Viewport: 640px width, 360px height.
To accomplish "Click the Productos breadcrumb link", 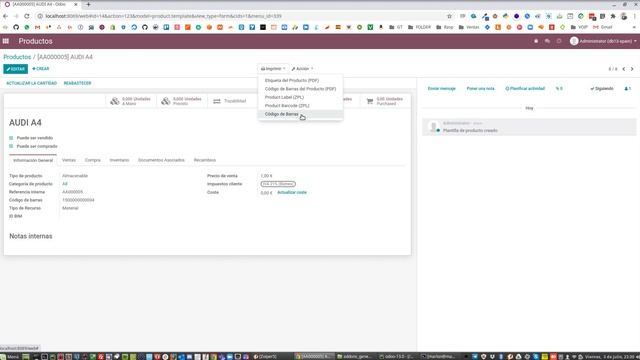I will [x=17, y=57].
